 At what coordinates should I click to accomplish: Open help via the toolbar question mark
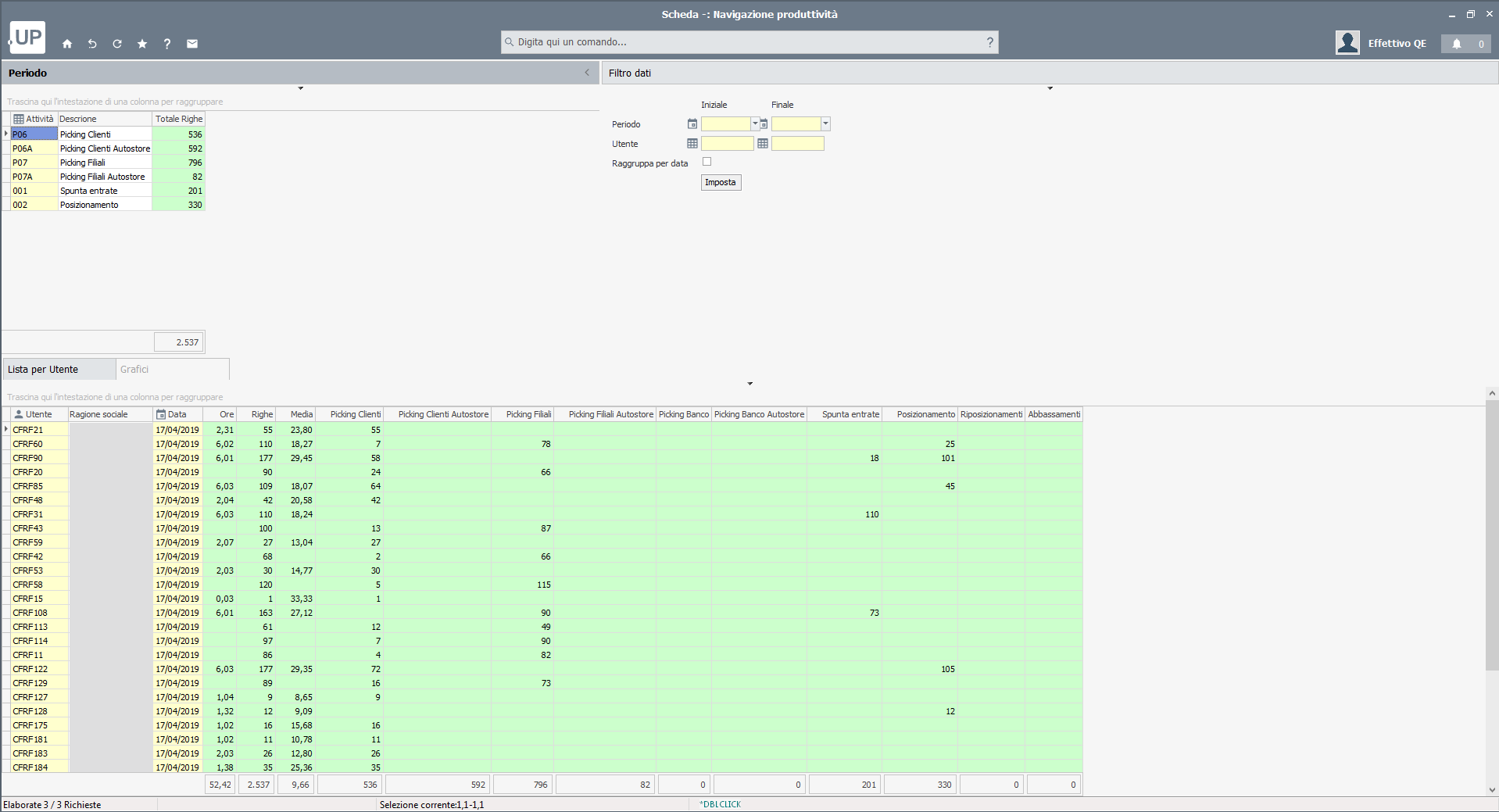click(x=167, y=44)
